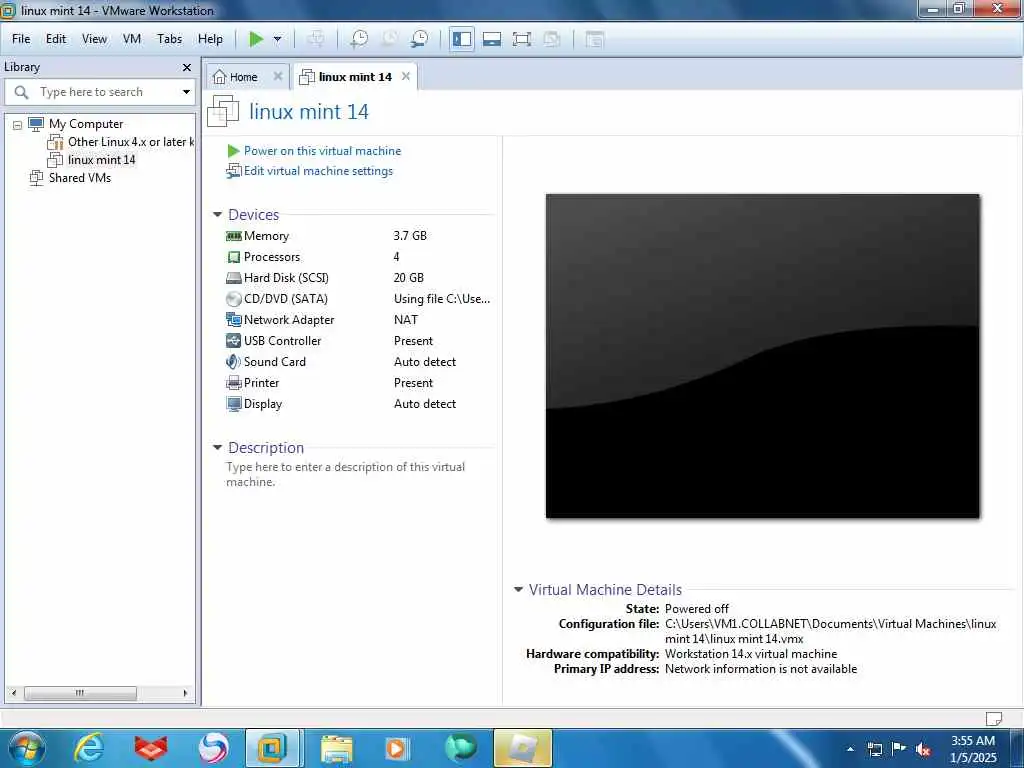Click the message log icon in status bar

(x=993, y=718)
